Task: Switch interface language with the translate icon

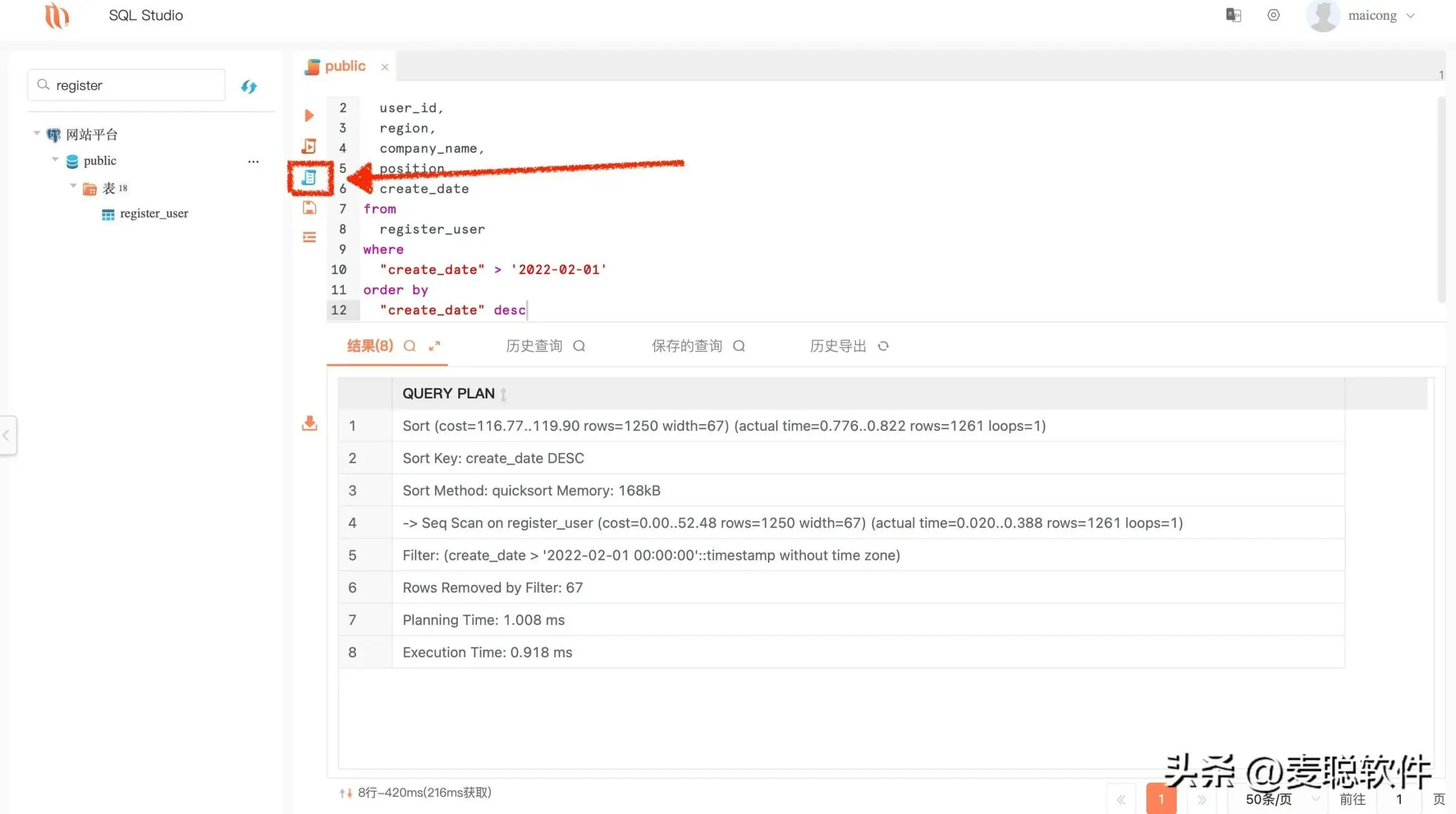Action: pos(1233,15)
